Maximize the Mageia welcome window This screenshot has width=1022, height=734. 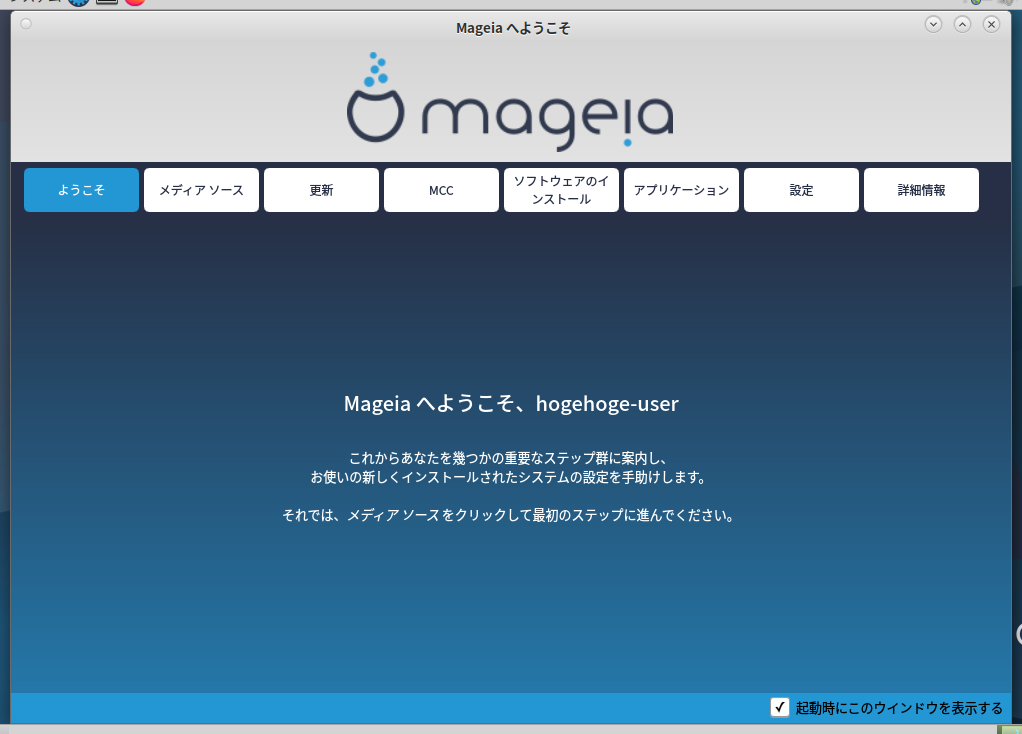click(962, 25)
